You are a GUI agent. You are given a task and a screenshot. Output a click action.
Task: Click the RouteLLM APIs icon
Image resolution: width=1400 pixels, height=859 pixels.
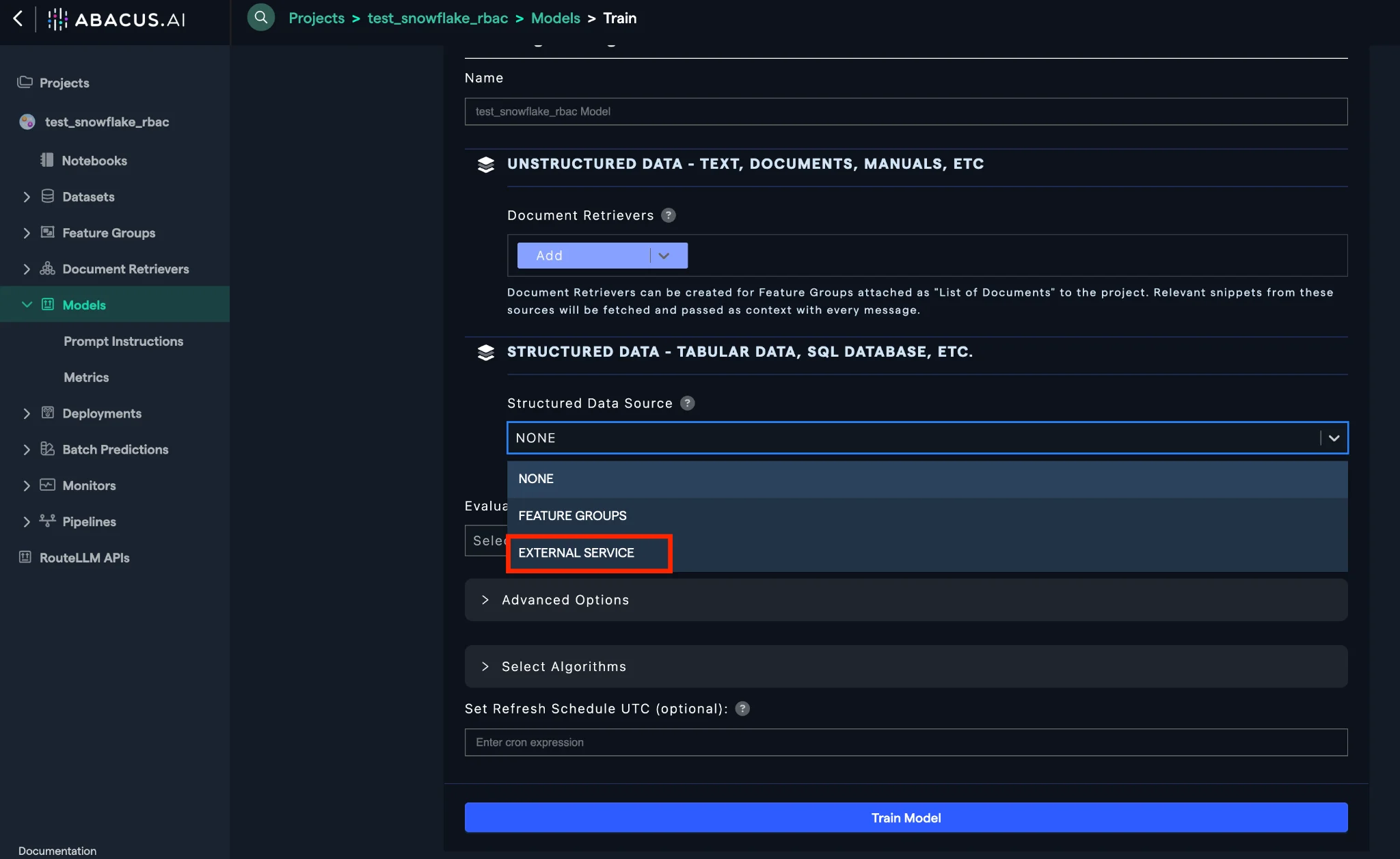coord(25,557)
